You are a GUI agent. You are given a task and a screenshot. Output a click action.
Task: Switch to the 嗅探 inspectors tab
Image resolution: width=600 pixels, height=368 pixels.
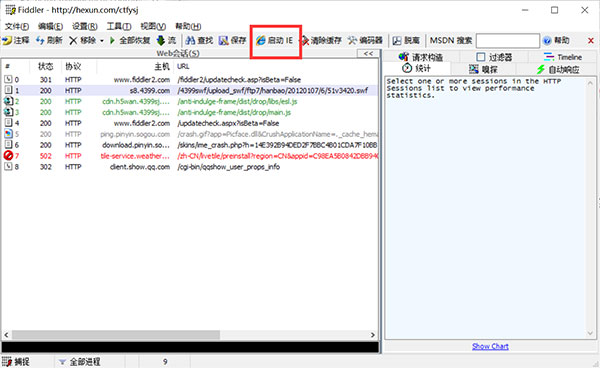point(483,69)
